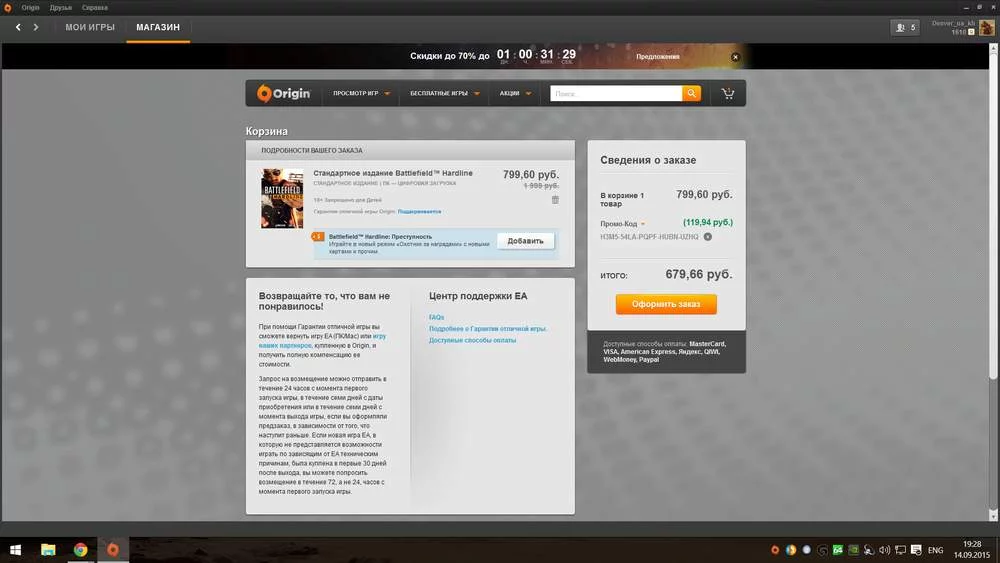Click the Добавить button for Преступность

(x=526, y=241)
